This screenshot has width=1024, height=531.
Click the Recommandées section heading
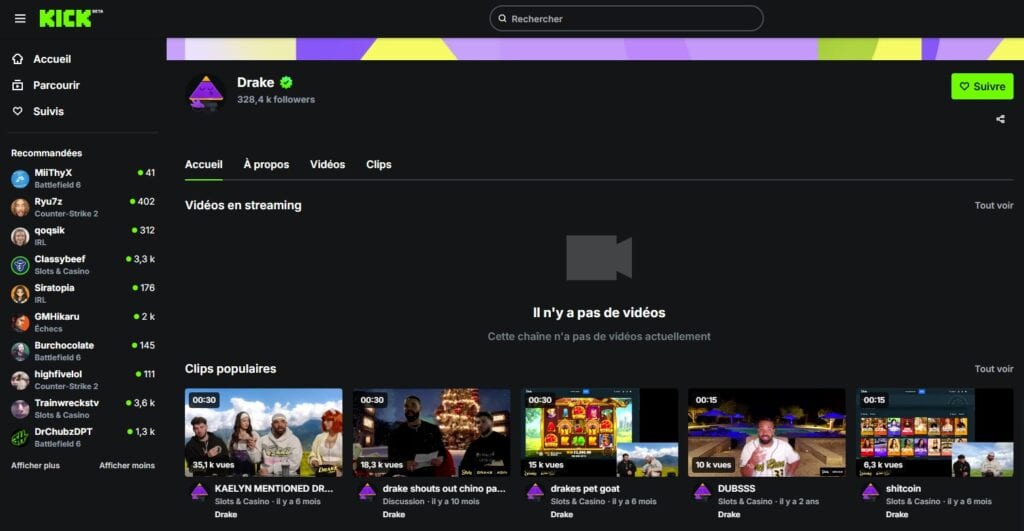[46, 153]
